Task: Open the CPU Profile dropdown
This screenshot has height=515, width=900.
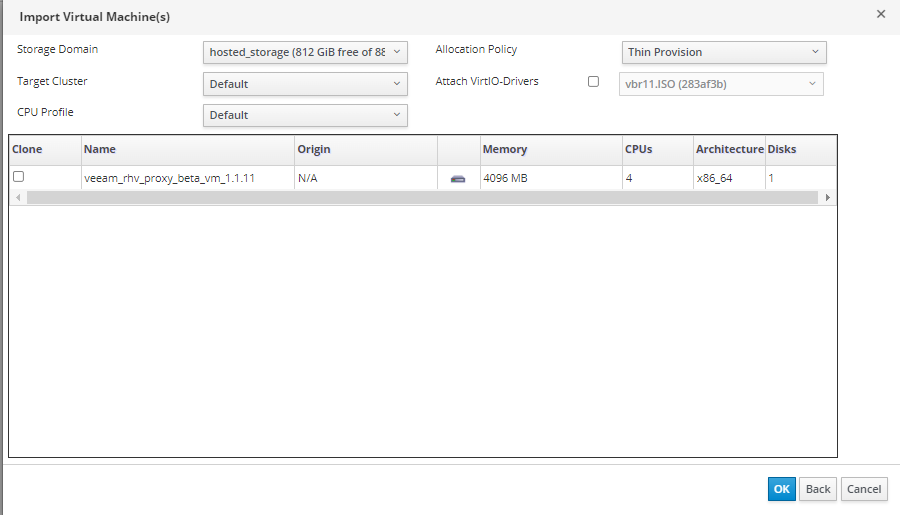Action: [305, 115]
